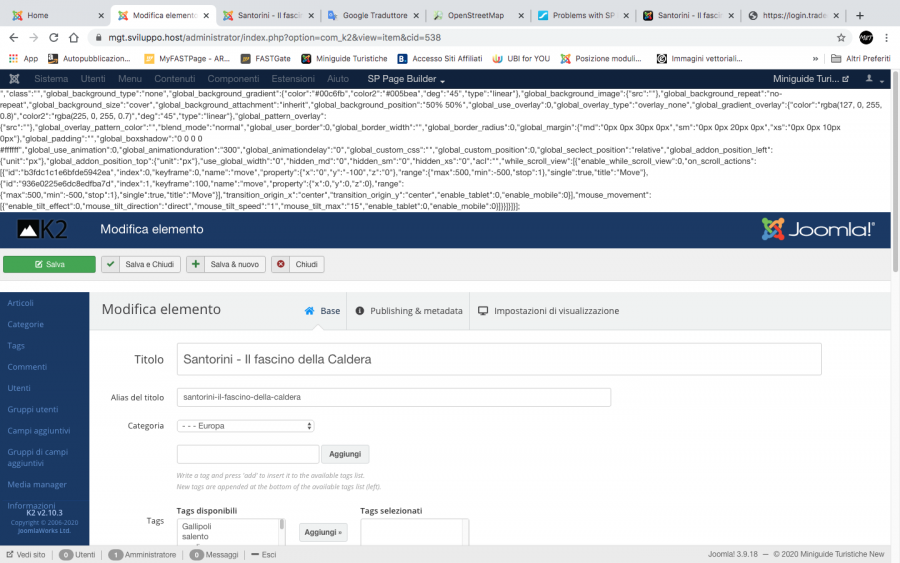The image size is (900, 563).
Task: Click Salva e Chiudi button
Action: click(141, 264)
